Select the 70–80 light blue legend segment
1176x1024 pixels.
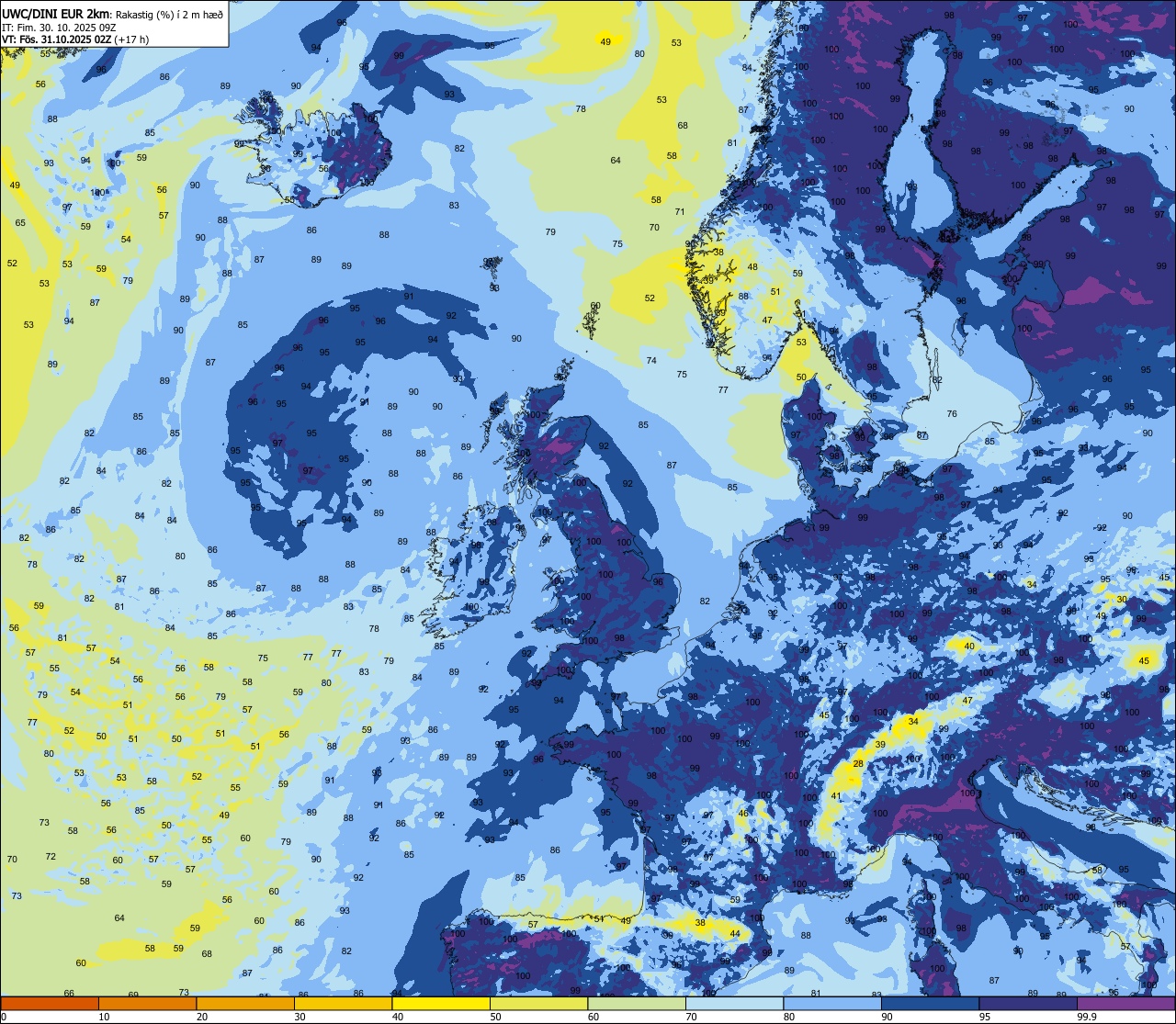pyautogui.click(x=734, y=1004)
